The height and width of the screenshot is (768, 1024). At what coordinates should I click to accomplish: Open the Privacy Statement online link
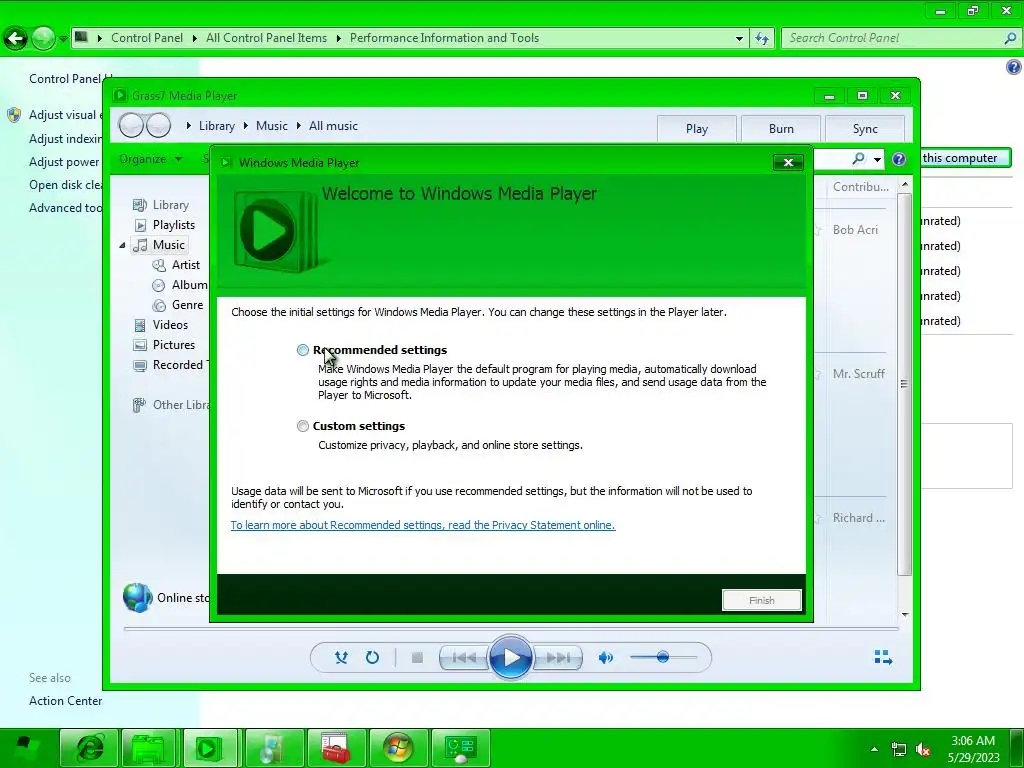click(423, 525)
